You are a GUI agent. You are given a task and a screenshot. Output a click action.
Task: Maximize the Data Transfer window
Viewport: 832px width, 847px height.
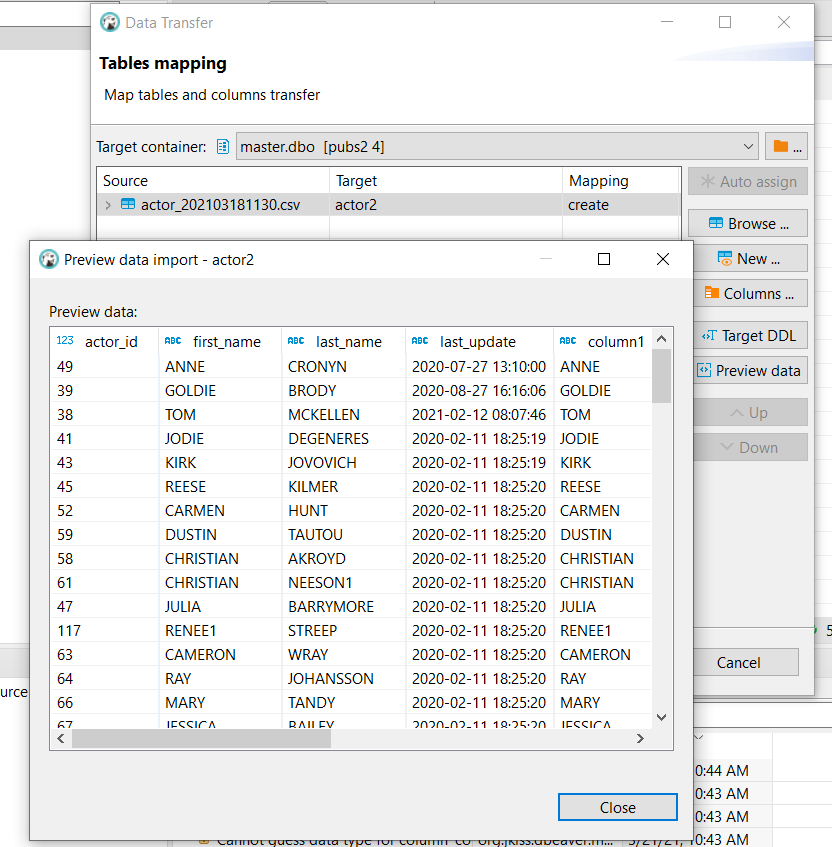pos(725,22)
